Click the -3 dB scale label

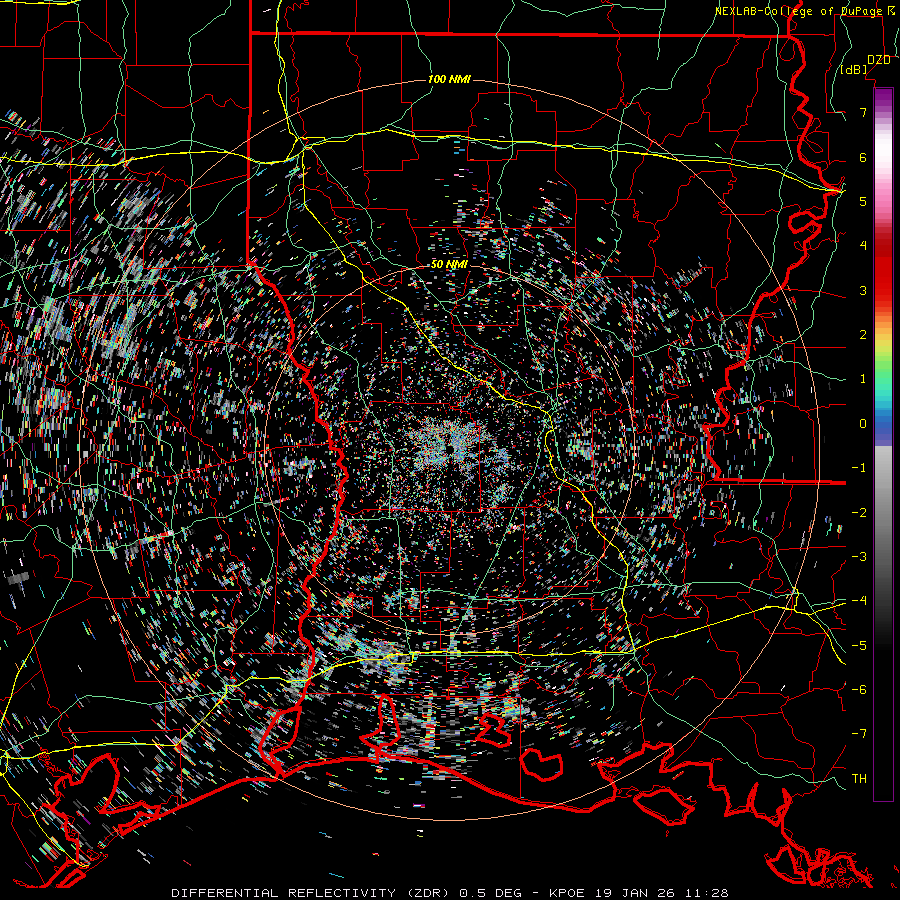click(x=859, y=557)
